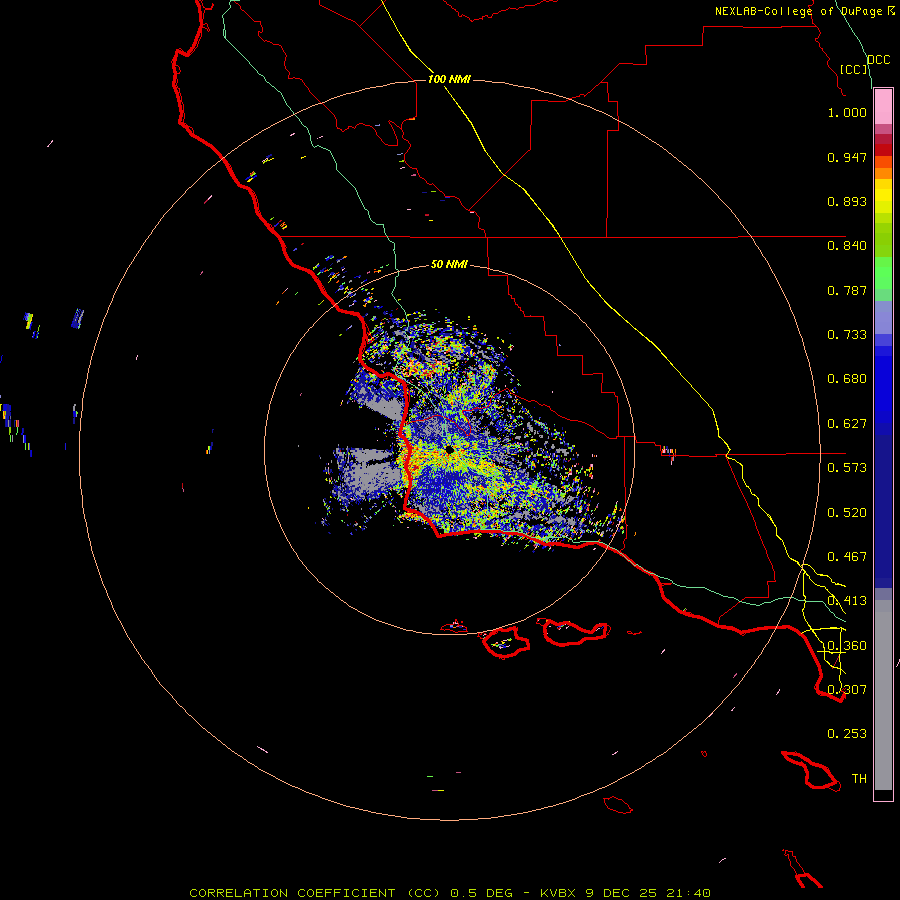Image resolution: width=900 pixels, height=900 pixels.
Task: Pick the olive-green swatch beside 0.840
Action: [x=883, y=240]
